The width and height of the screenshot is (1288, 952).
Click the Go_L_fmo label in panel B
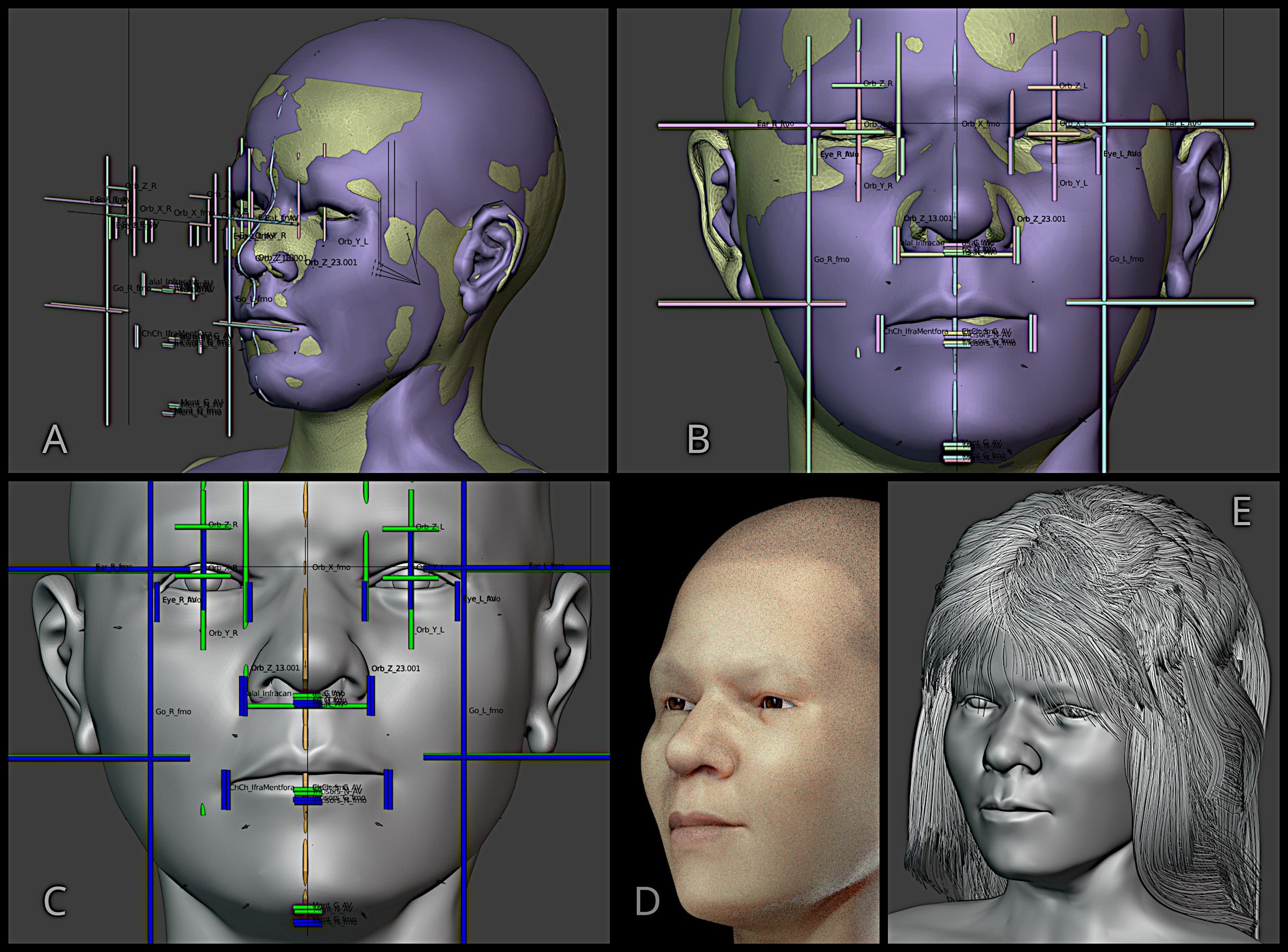click(x=1127, y=259)
